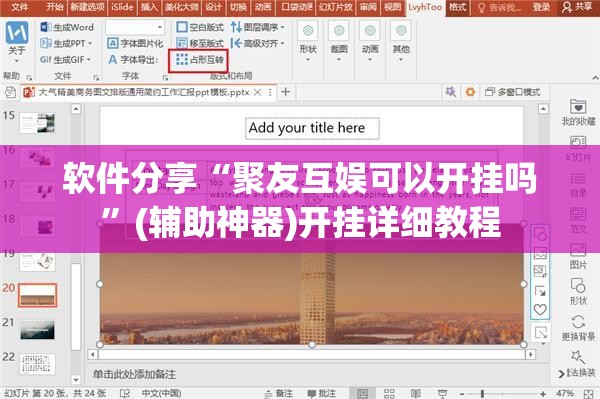Open 形状 ribbon gallery
Image resolution: width=600 pixels, height=399 pixels.
308,41
